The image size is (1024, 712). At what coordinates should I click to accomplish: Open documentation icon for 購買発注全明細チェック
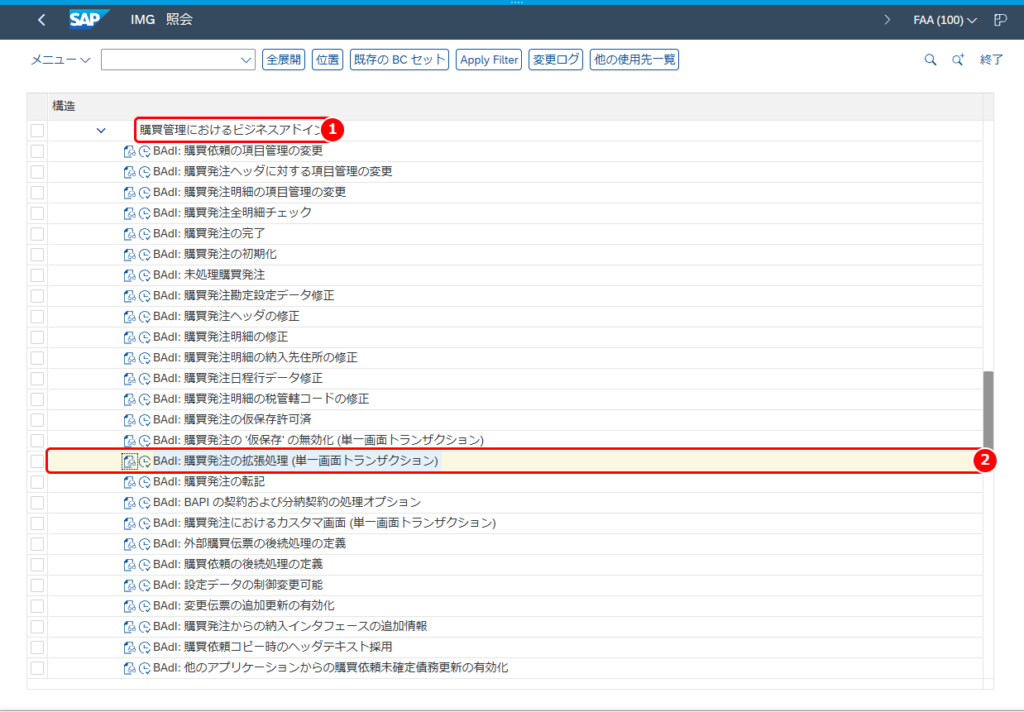(x=129, y=213)
